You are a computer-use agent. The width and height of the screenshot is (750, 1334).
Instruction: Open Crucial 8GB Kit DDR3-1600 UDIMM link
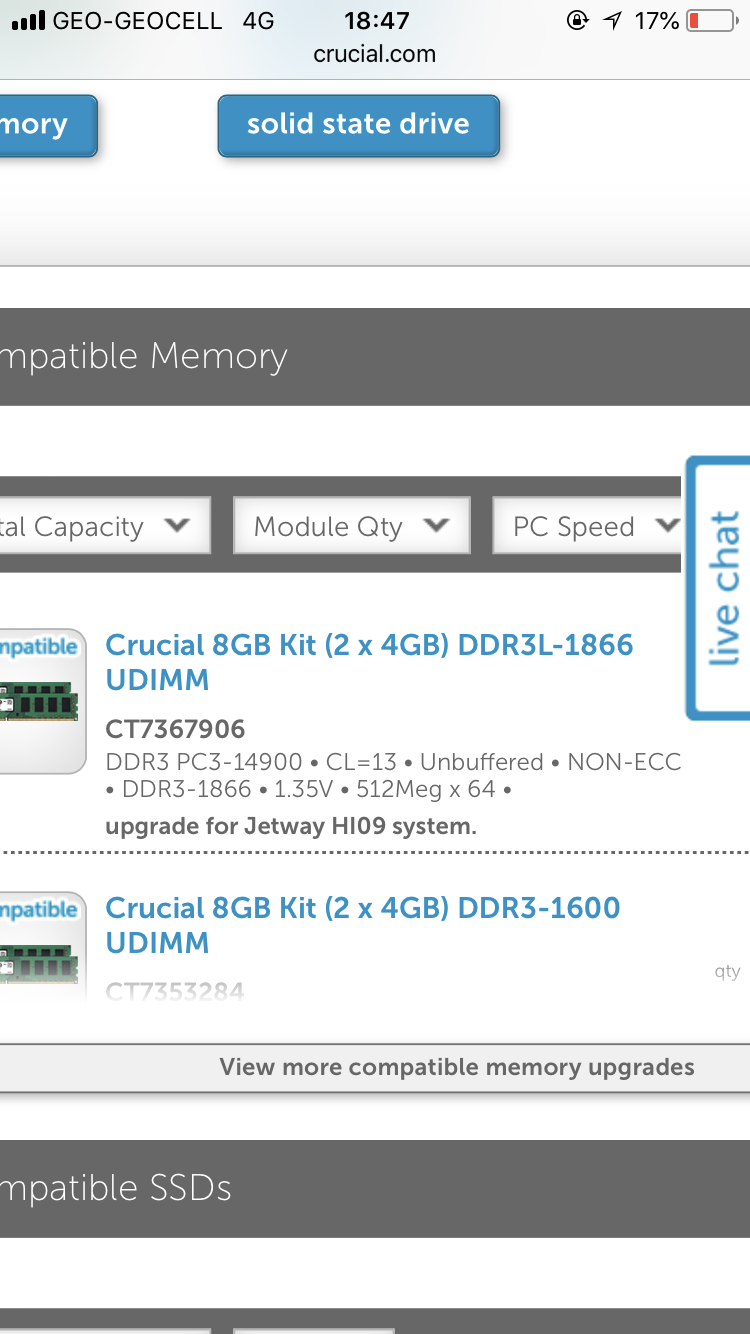[x=363, y=925]
